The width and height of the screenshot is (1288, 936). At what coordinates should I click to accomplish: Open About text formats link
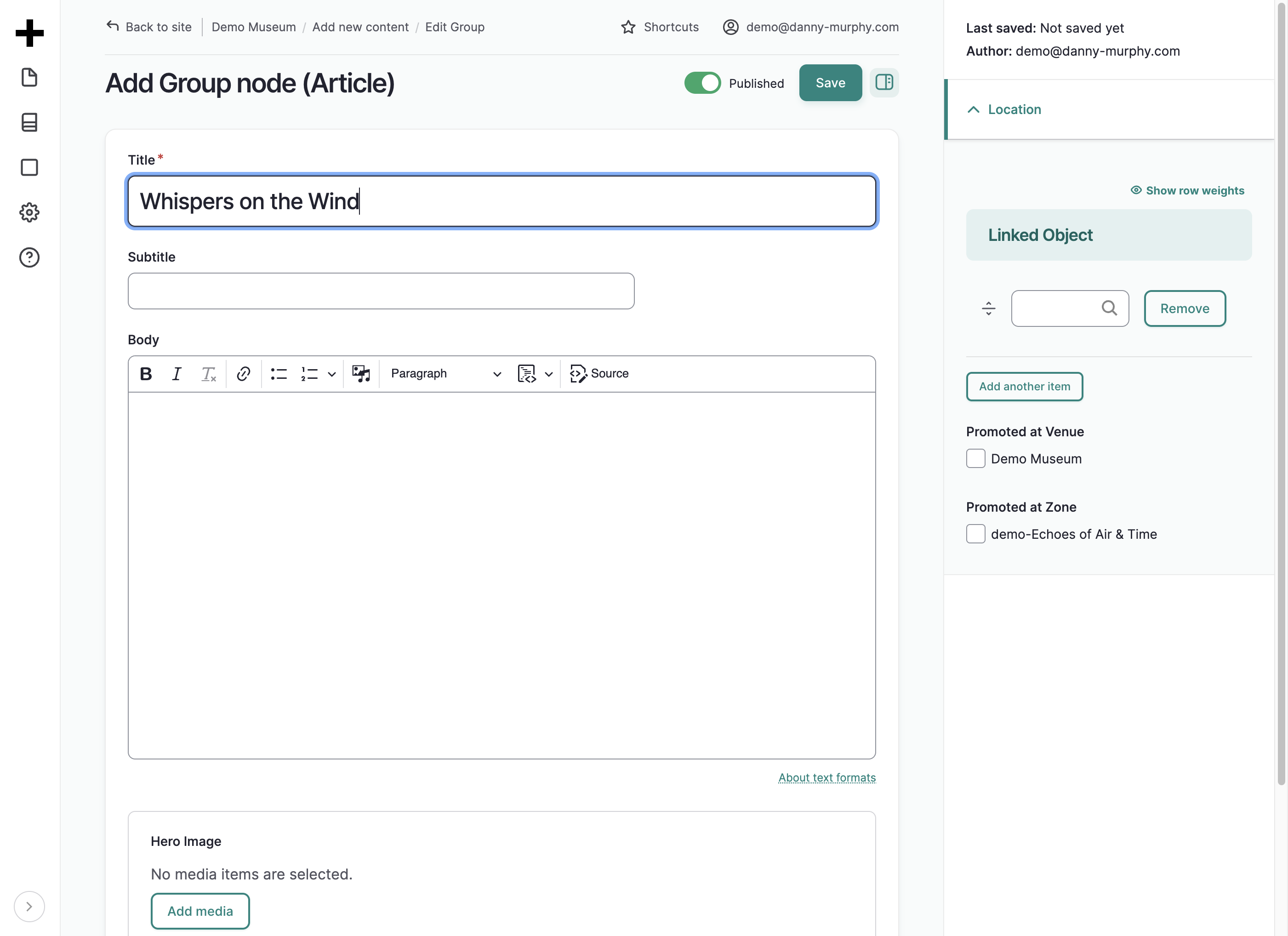[x=827, y=777]
